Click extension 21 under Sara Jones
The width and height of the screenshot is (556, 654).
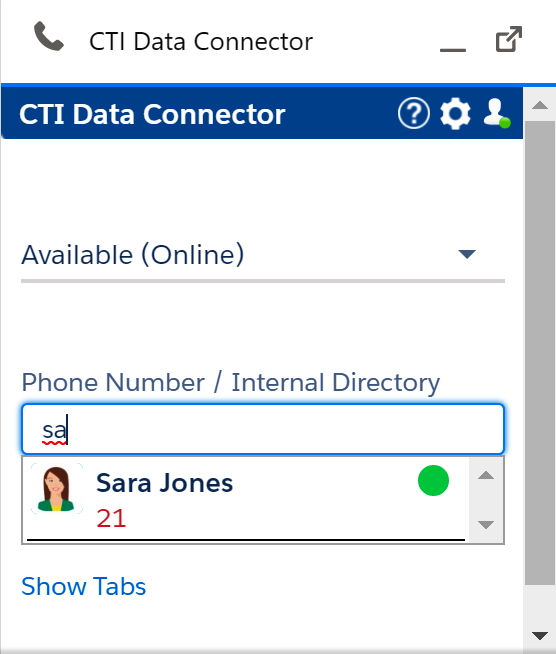tap(111, 518)
